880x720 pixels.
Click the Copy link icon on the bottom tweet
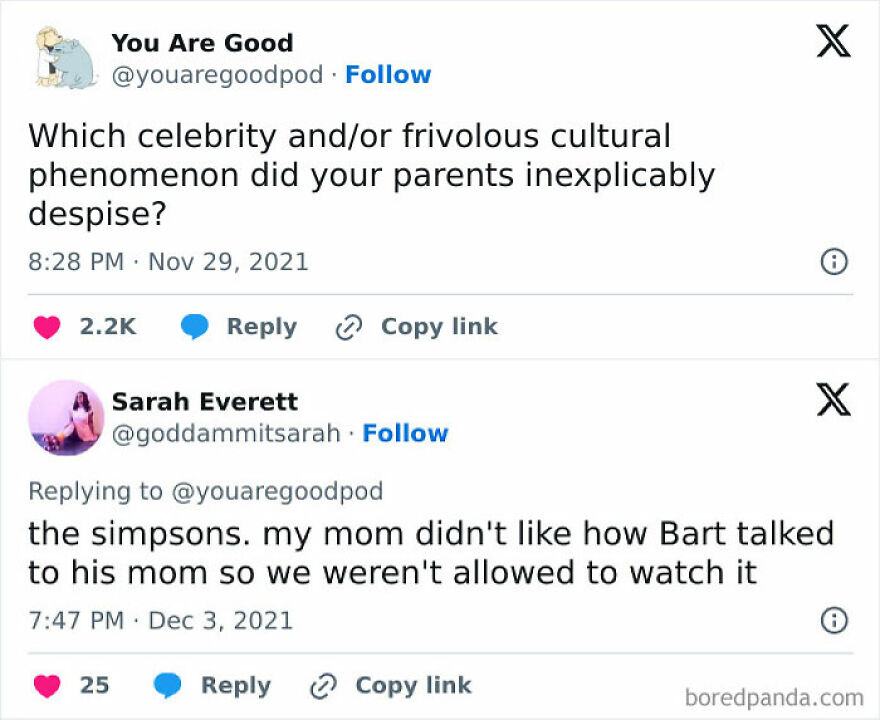pos(322,686)
